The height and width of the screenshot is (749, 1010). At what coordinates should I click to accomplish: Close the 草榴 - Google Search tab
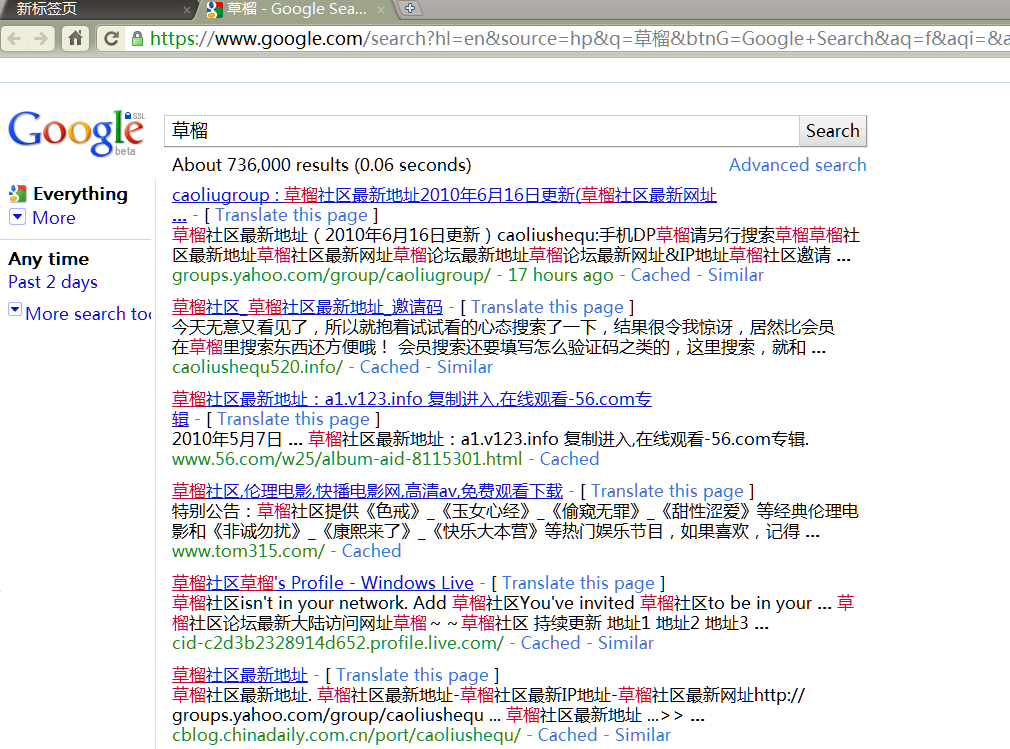point(381,10)
